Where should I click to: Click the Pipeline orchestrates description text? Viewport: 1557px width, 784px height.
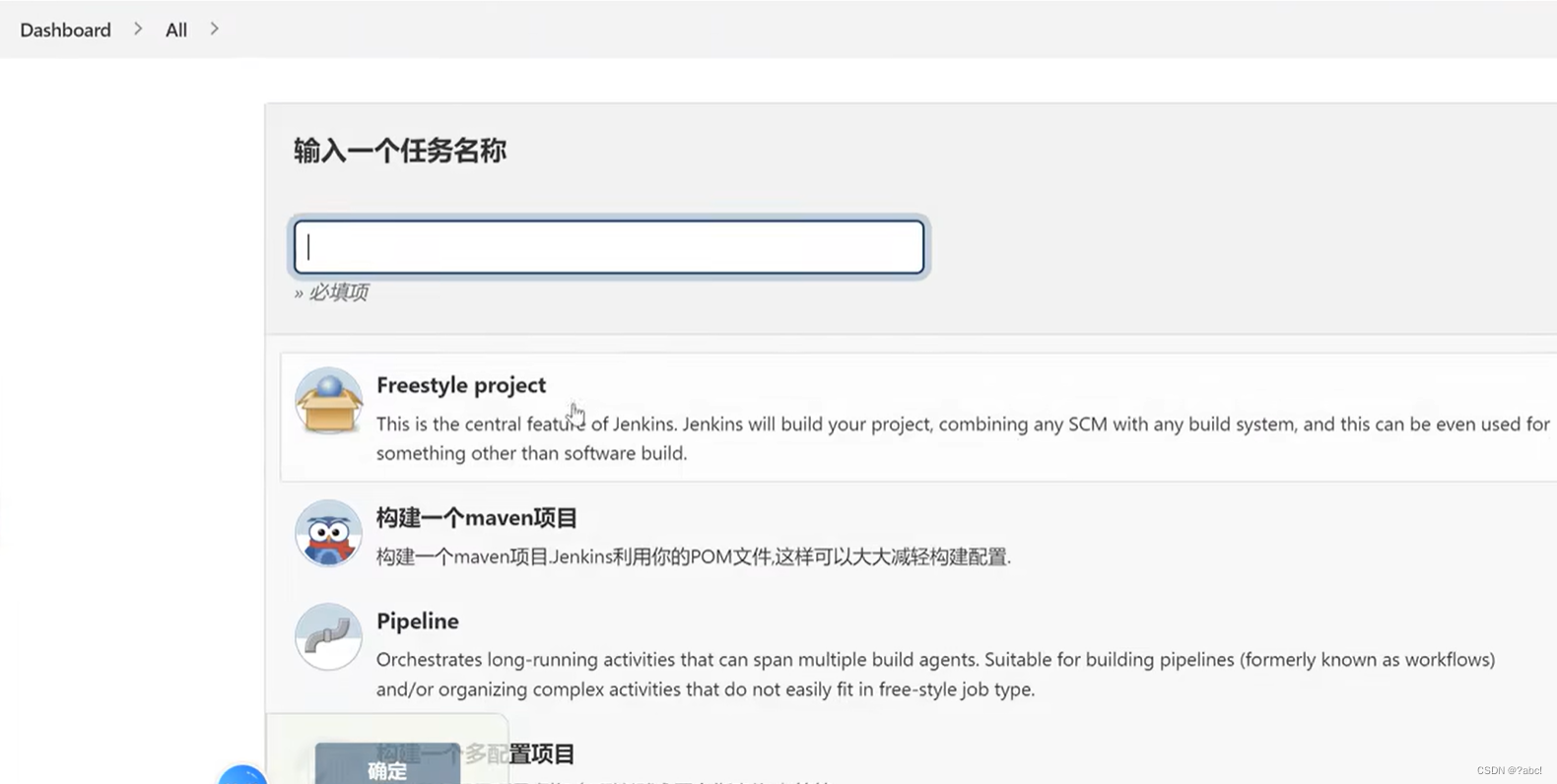coord(935,674)
